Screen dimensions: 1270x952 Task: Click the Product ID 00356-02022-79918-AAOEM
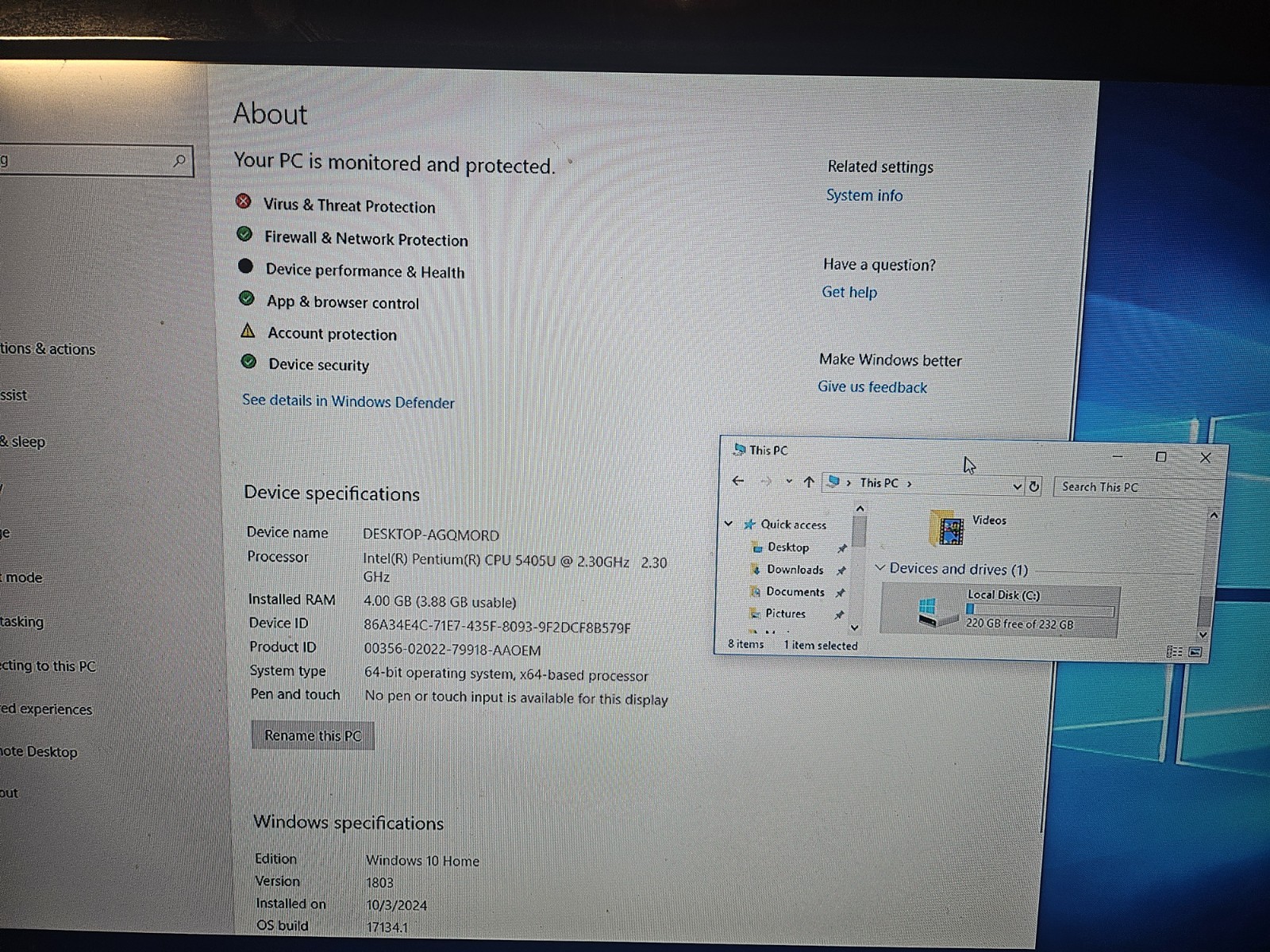(x=452, y=650)
